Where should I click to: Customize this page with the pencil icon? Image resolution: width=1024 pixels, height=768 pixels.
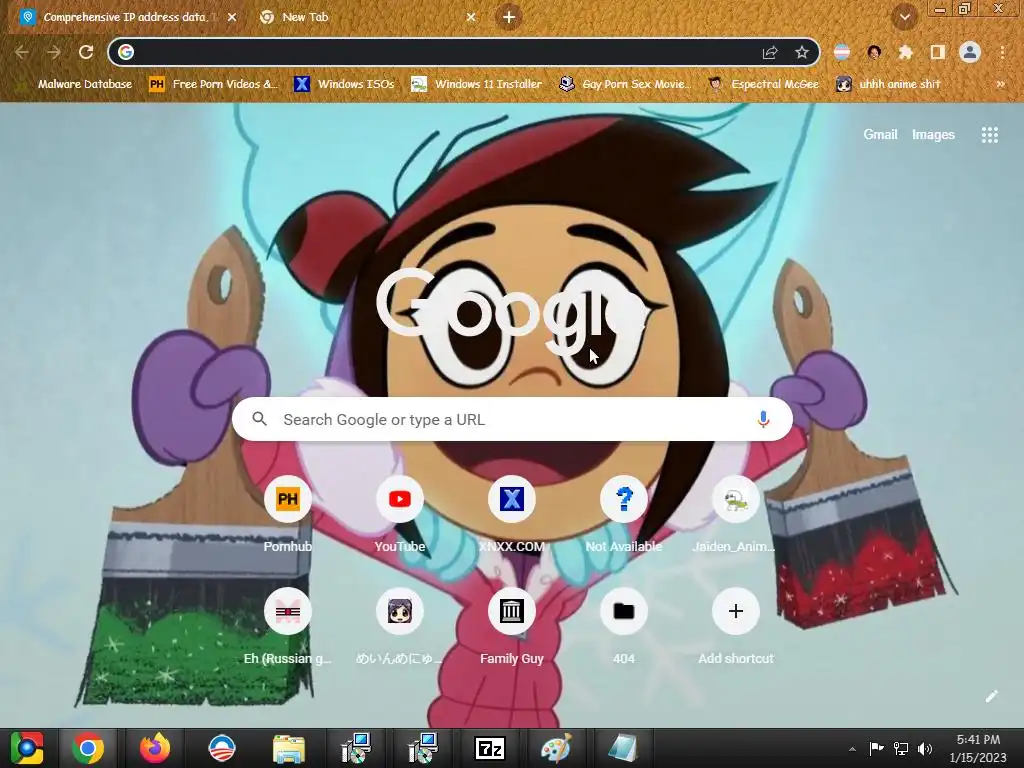(x=991, y=696)
